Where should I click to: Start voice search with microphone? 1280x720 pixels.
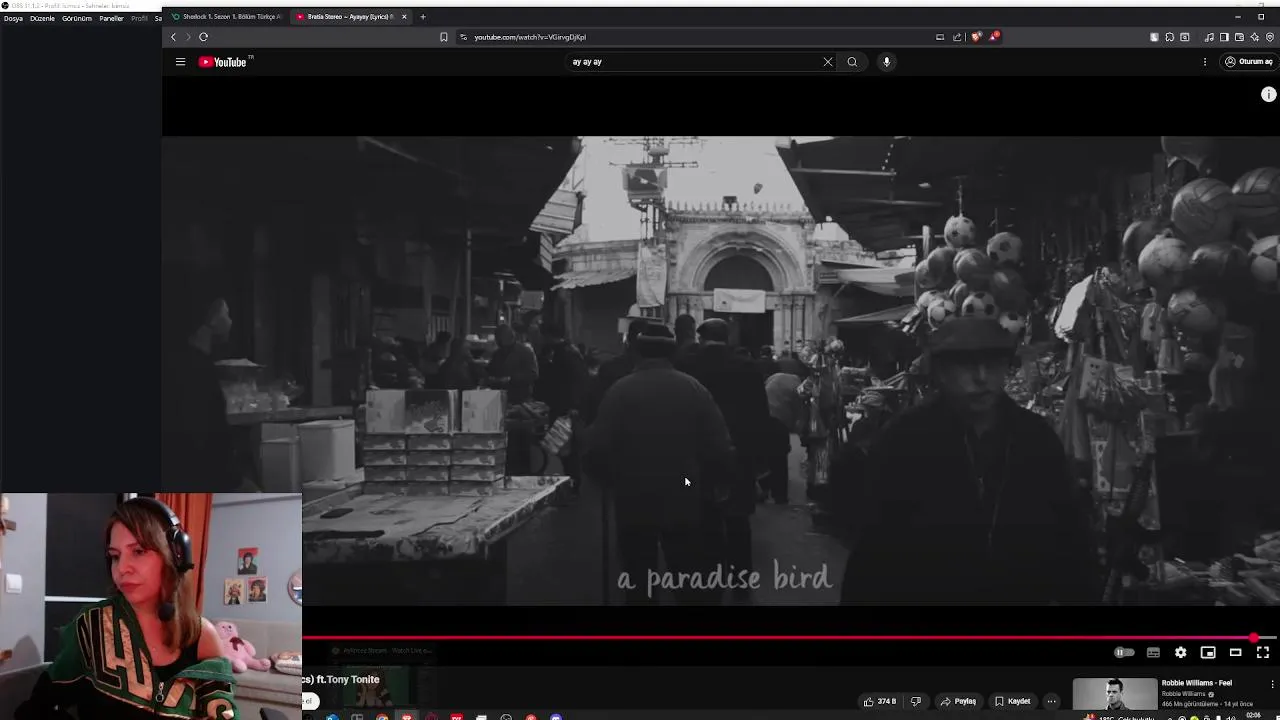click(x=886, y=62)
